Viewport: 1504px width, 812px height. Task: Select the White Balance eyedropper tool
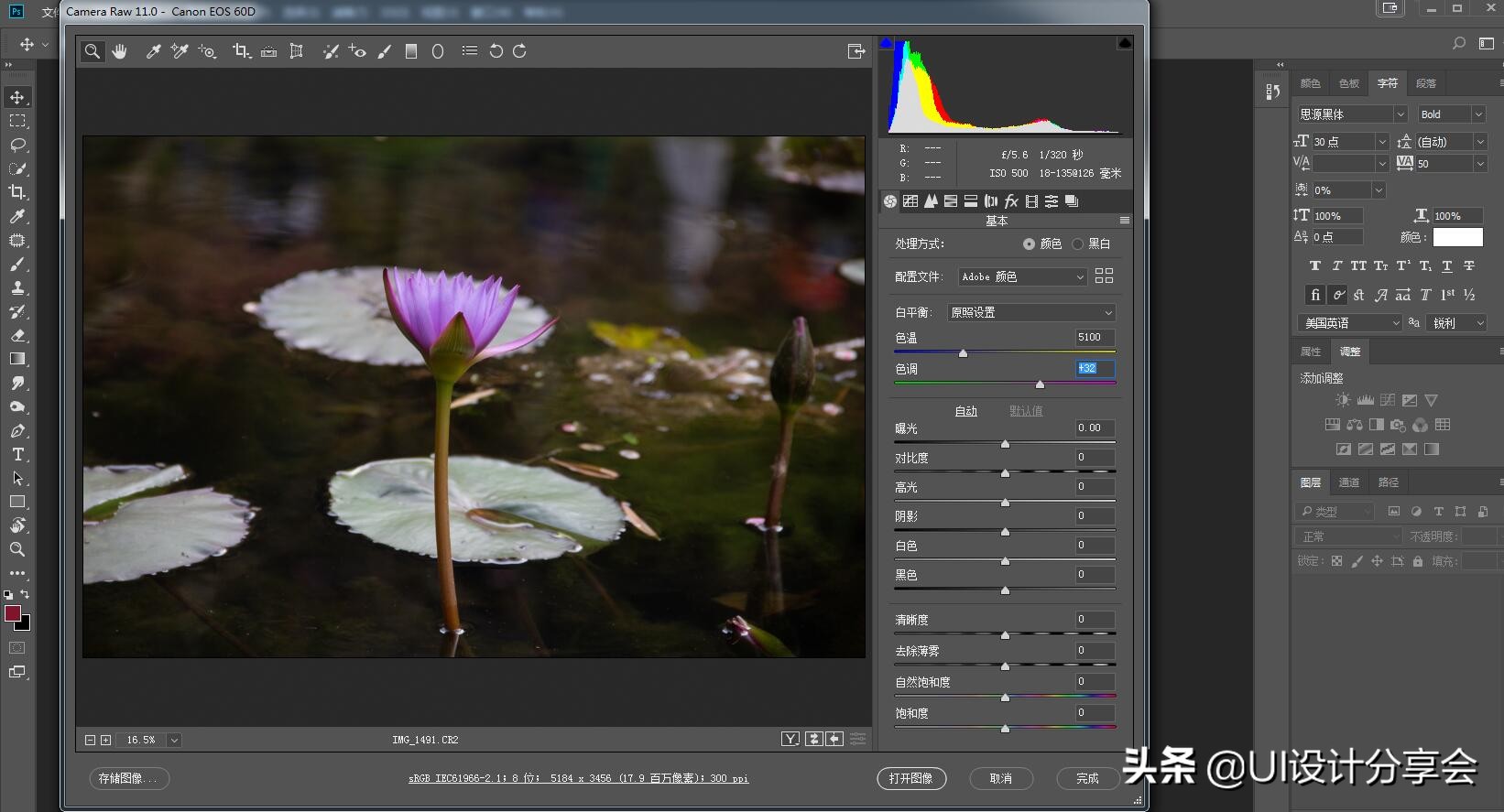pos(153,51)
